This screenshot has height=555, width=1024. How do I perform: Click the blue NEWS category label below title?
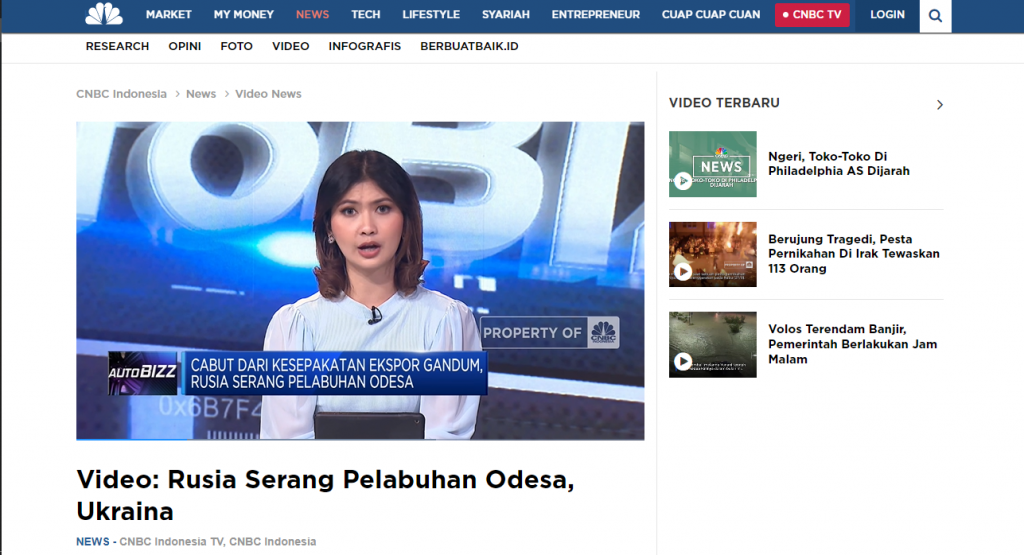point(93,542)
